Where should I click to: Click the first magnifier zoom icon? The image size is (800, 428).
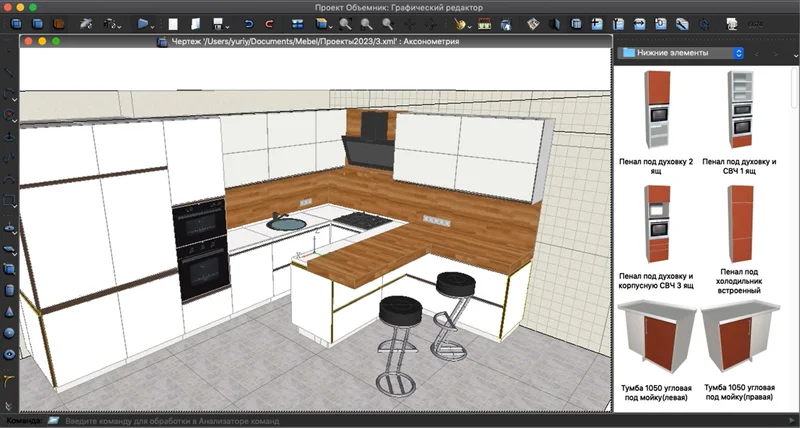[346, 22]
